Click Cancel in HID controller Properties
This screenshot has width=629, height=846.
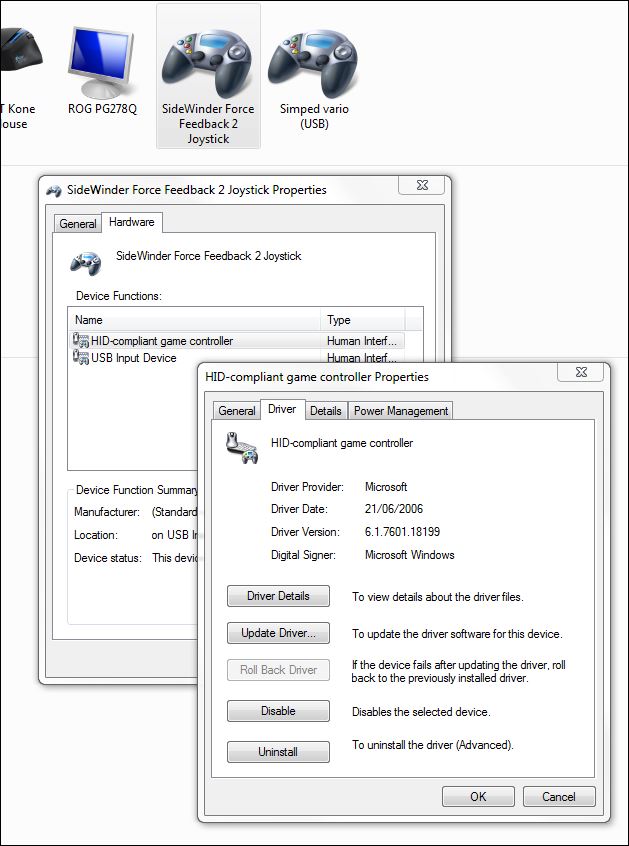coord(559,796)
